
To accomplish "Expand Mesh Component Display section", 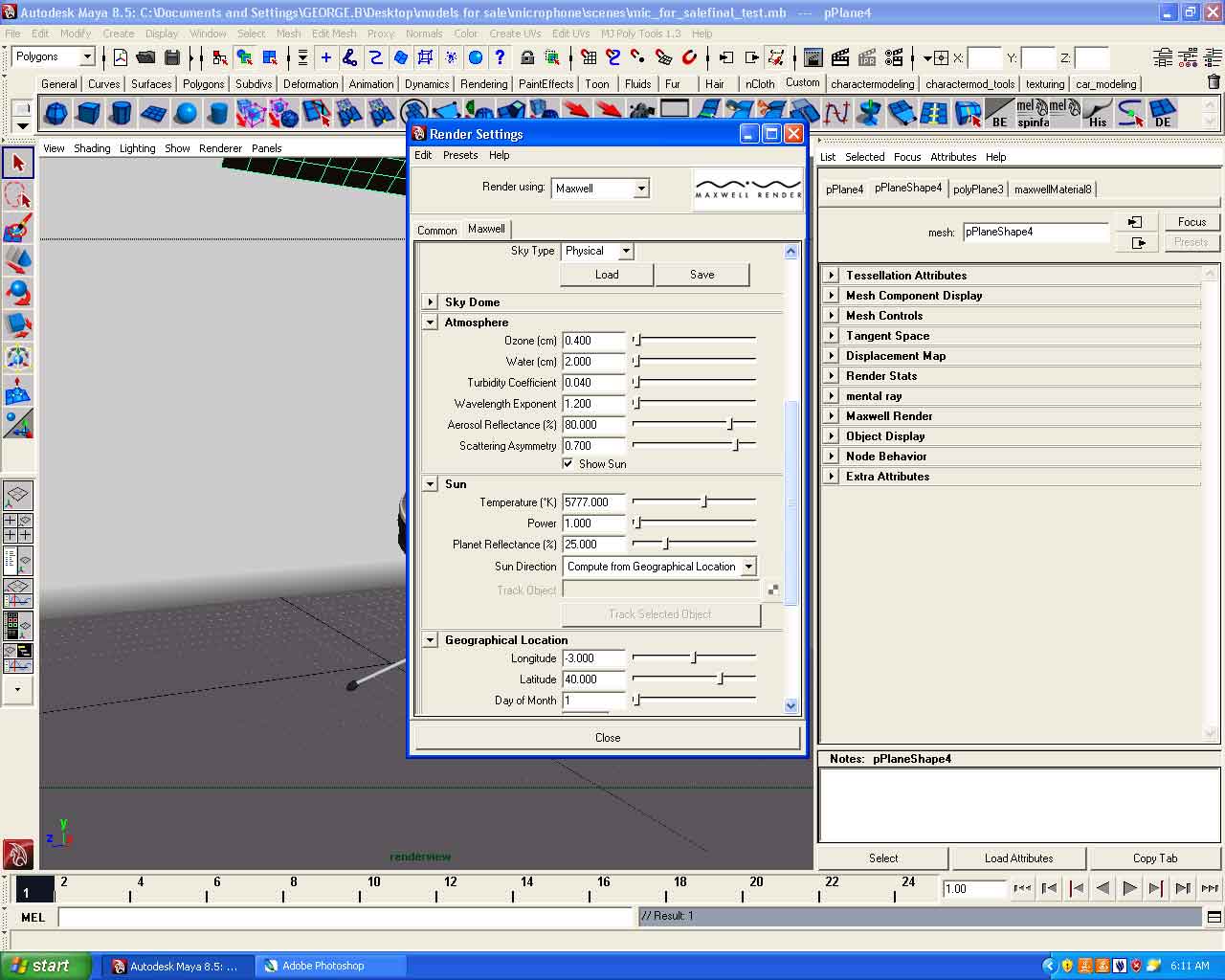I will click(832, 296).
